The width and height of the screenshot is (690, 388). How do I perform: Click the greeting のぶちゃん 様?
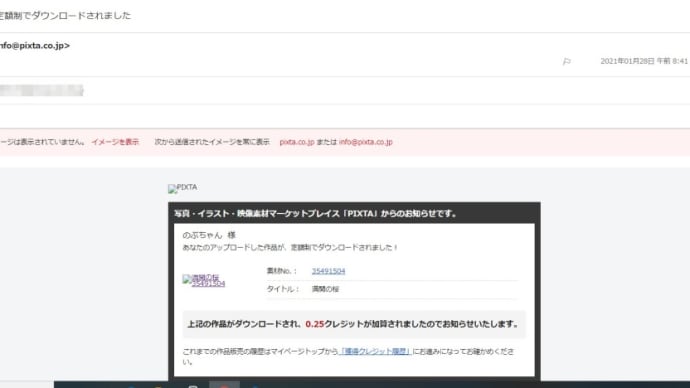coord(209,235)
